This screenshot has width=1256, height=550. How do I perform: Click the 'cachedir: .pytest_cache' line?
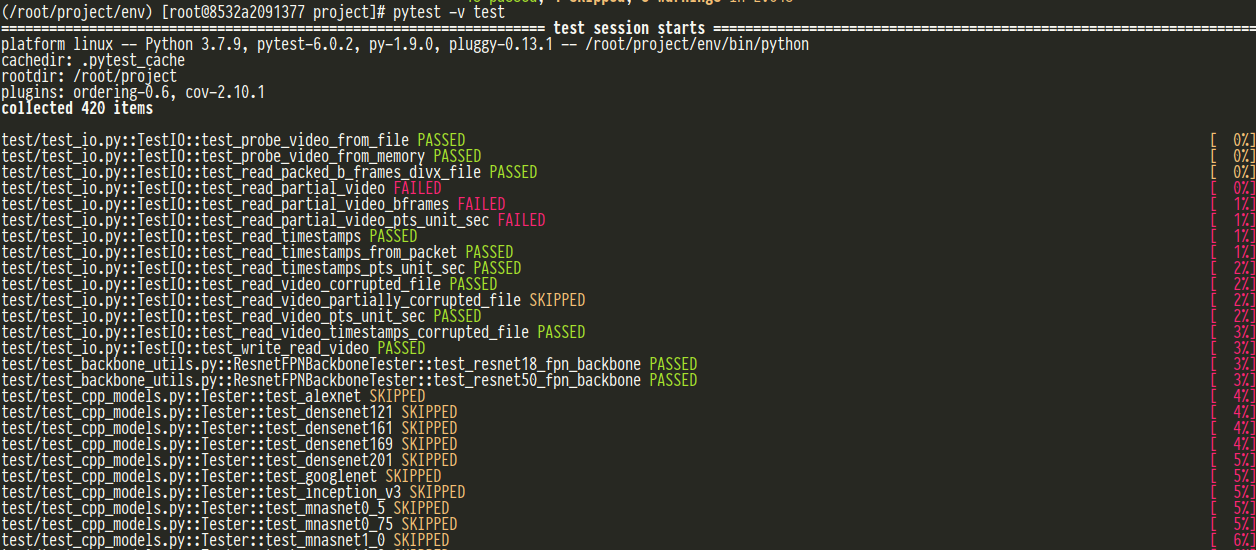[93, 61]
